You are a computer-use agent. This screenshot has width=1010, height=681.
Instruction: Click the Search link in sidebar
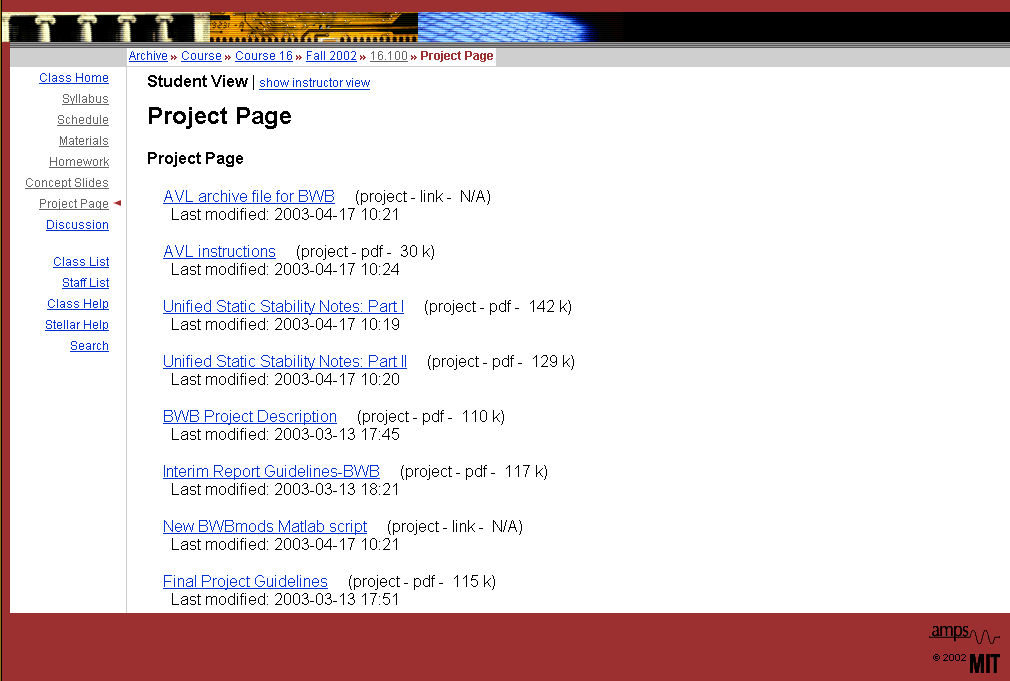point(89,346)
